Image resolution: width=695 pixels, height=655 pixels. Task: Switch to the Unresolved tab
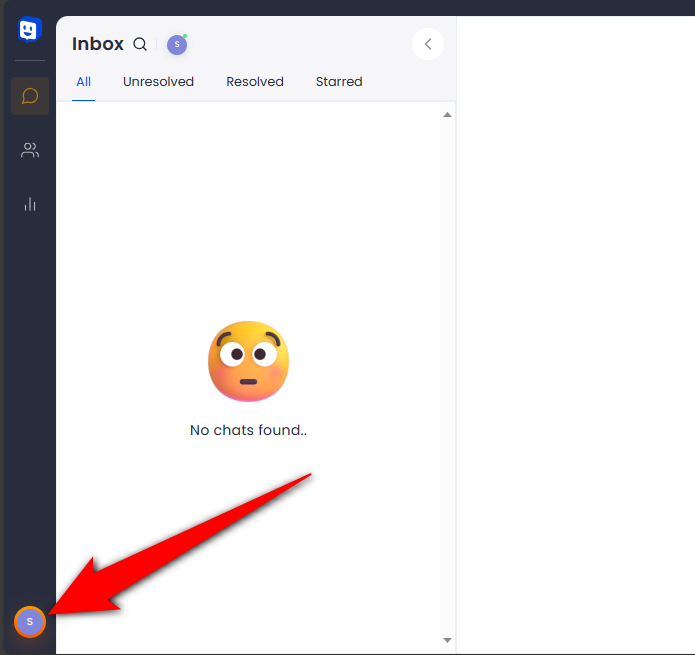(158, 82)
